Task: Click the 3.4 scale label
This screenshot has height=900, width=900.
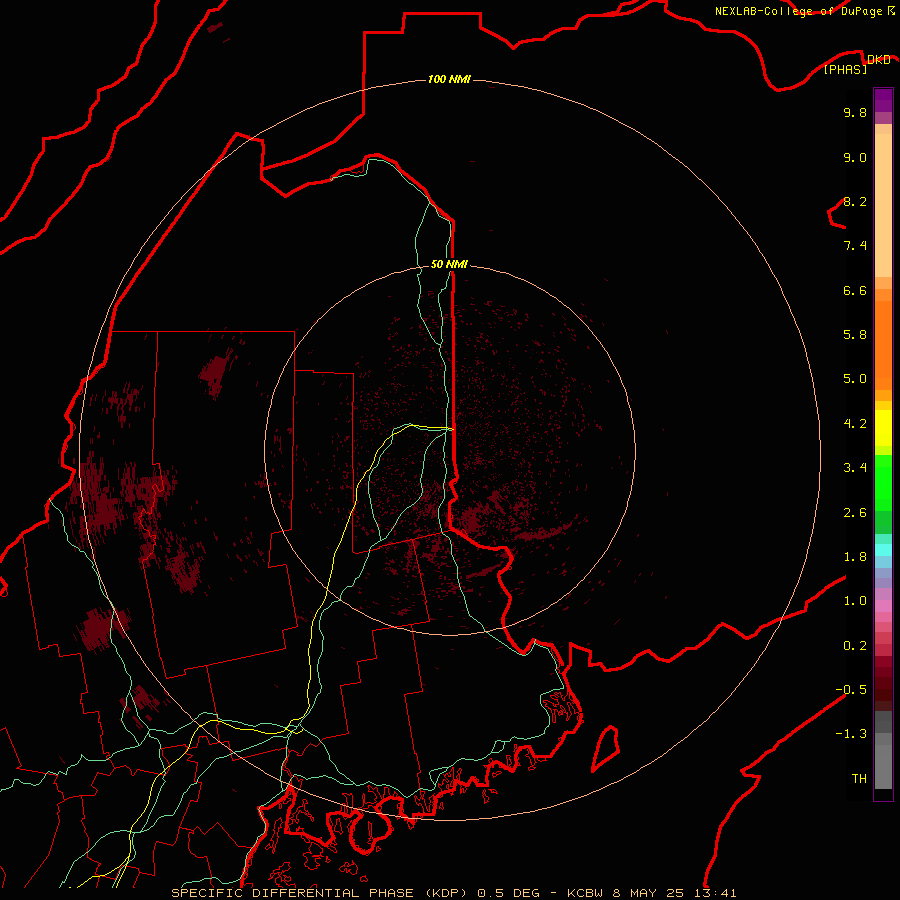Action: pyautogui.click(x=855, y=468)
